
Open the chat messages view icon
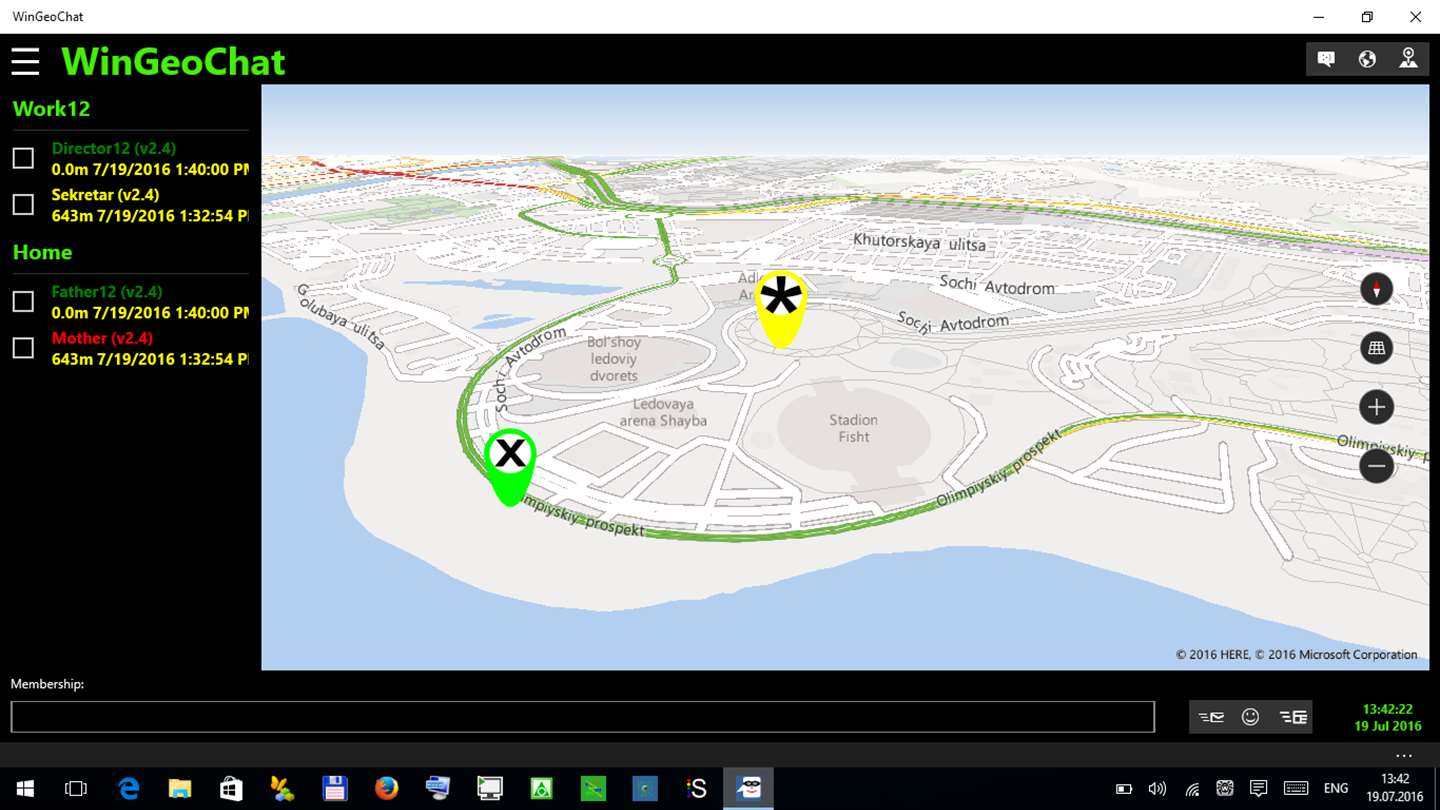[x=1326, y=59]
